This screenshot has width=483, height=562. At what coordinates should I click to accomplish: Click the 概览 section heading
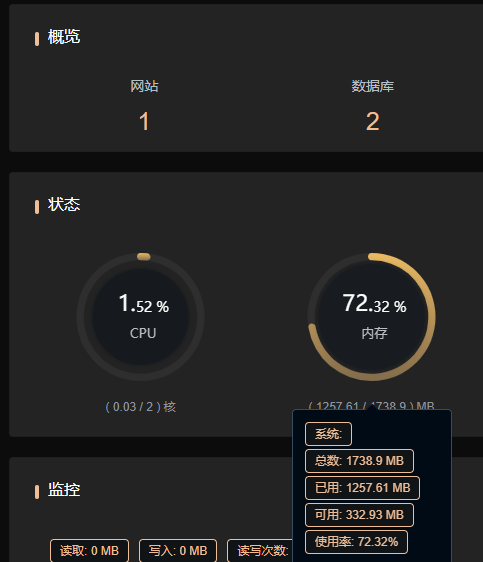tap(64, 37)
